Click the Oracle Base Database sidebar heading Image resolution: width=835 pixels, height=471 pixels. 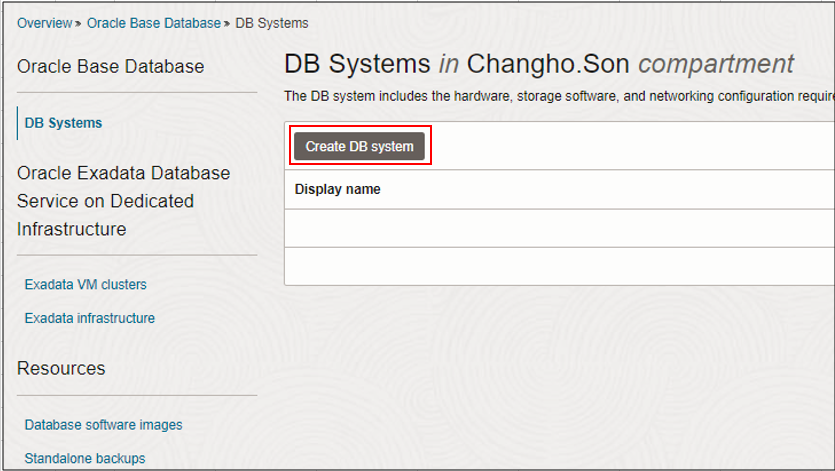[110, 67]
